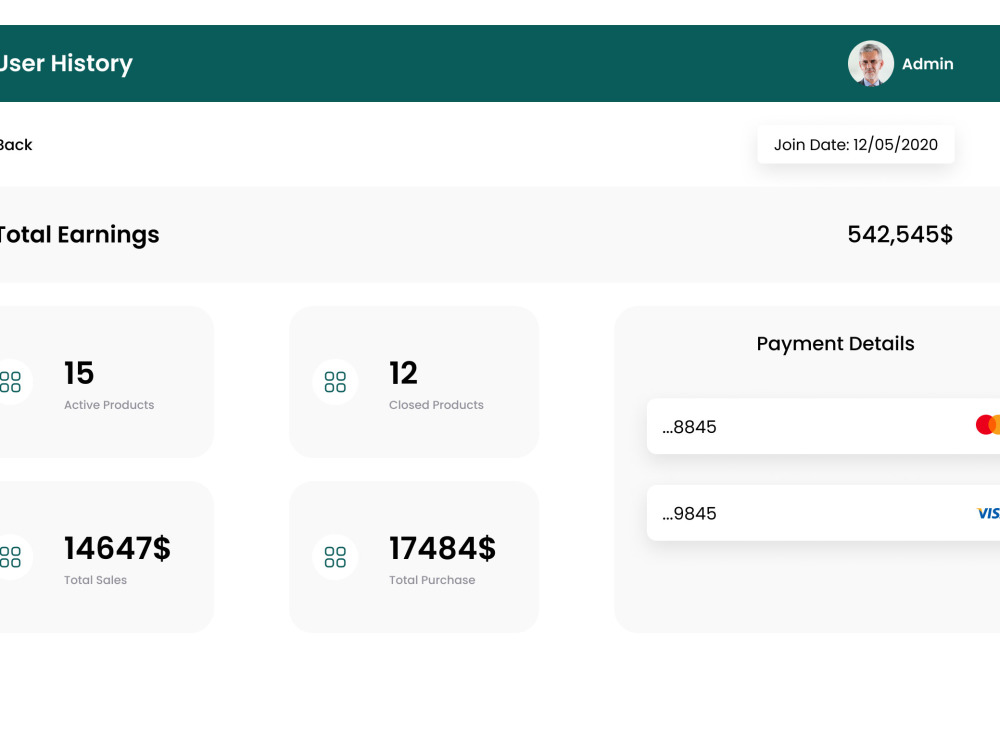Select the Mastercard logo on card 8845
The image size is (1000, 750).
click(988, 425)
